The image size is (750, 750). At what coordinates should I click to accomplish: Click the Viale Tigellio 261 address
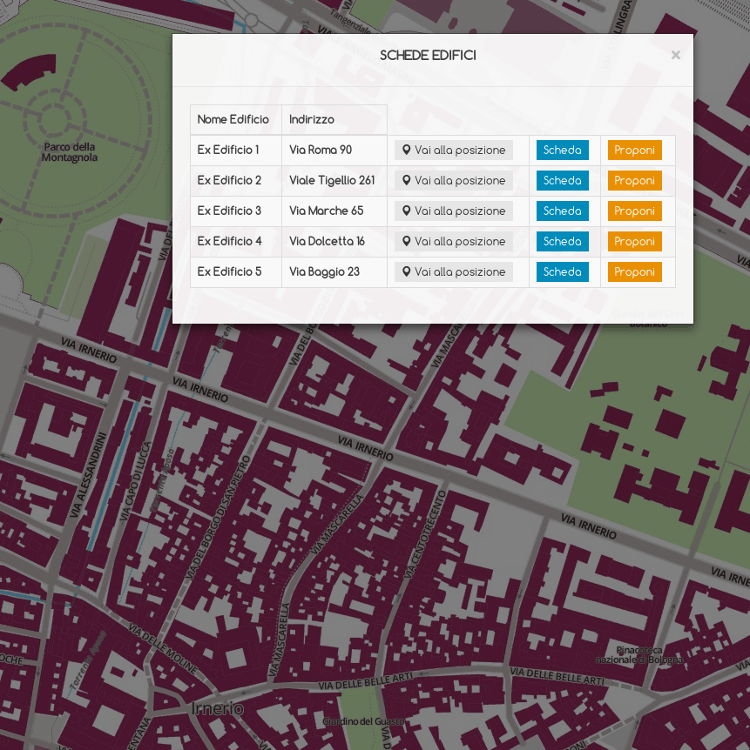tap(332, 181)
